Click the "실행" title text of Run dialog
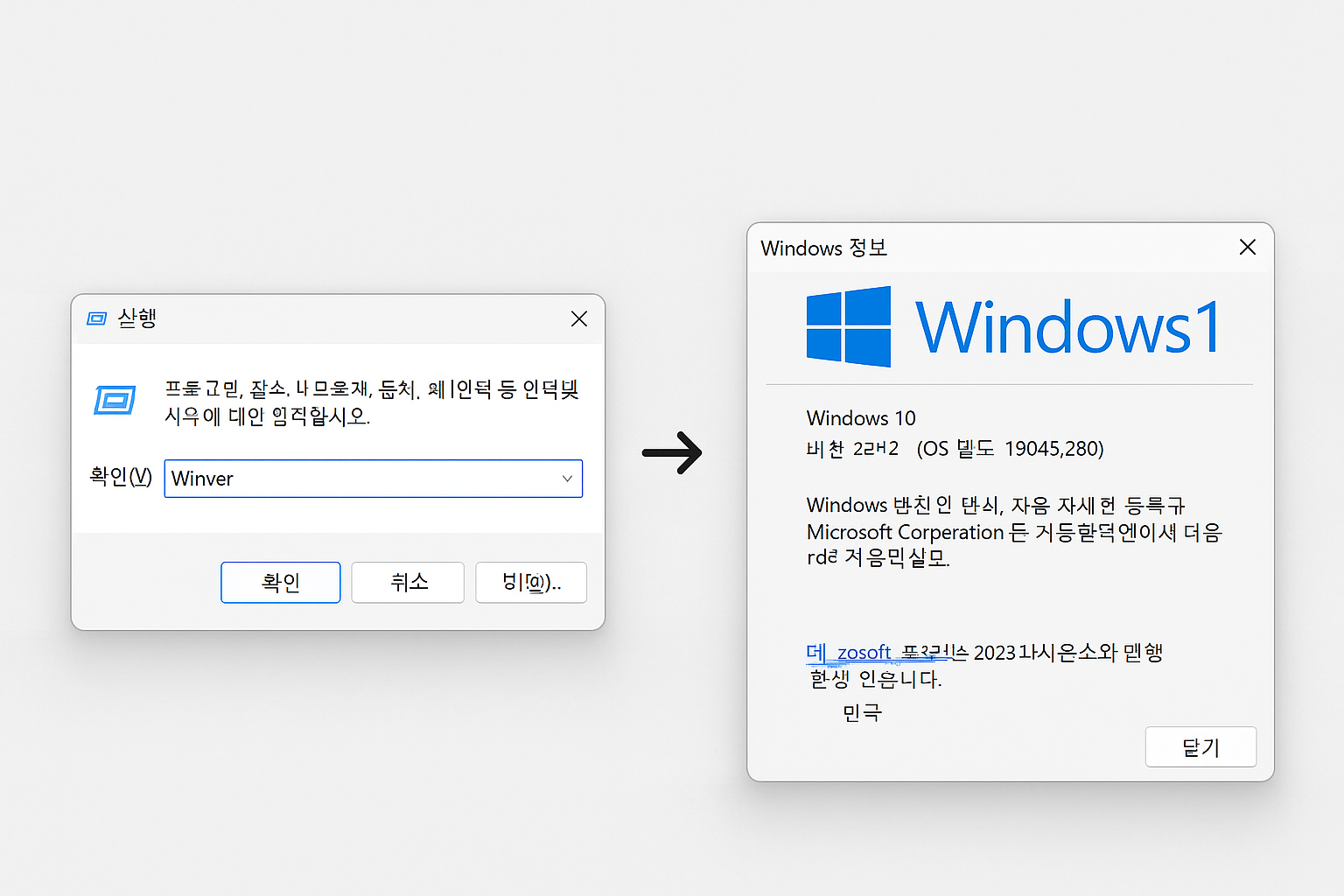 click(x=136, y=318)
